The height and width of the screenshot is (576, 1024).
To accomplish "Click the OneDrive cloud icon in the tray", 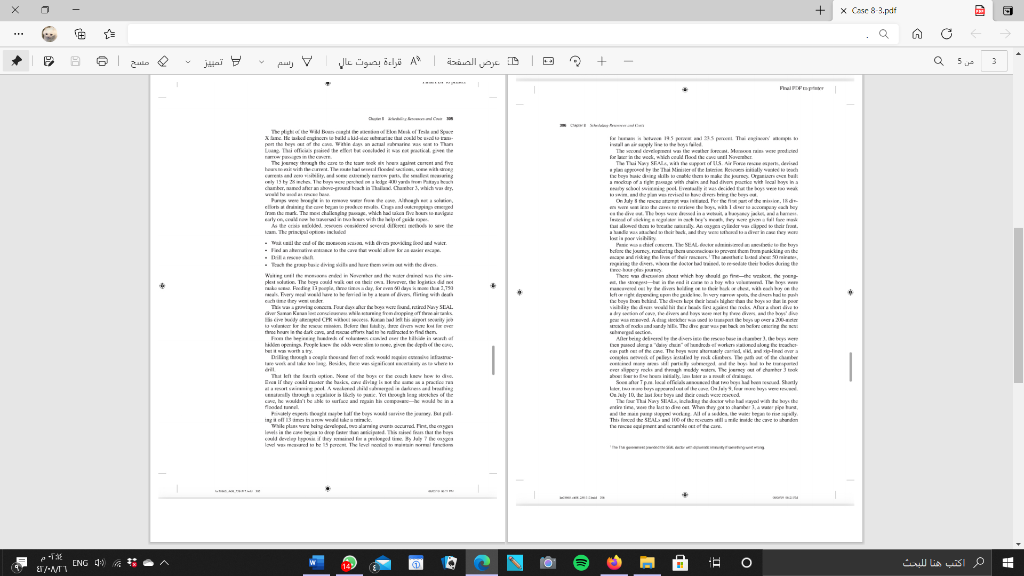I will click(x=148, y=563).
